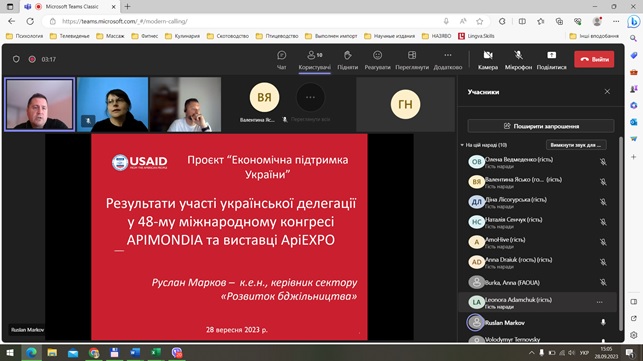Click the ВЯ participant avatar tile
The height and width of the screenshot is (361, 643).
point(264,97)
